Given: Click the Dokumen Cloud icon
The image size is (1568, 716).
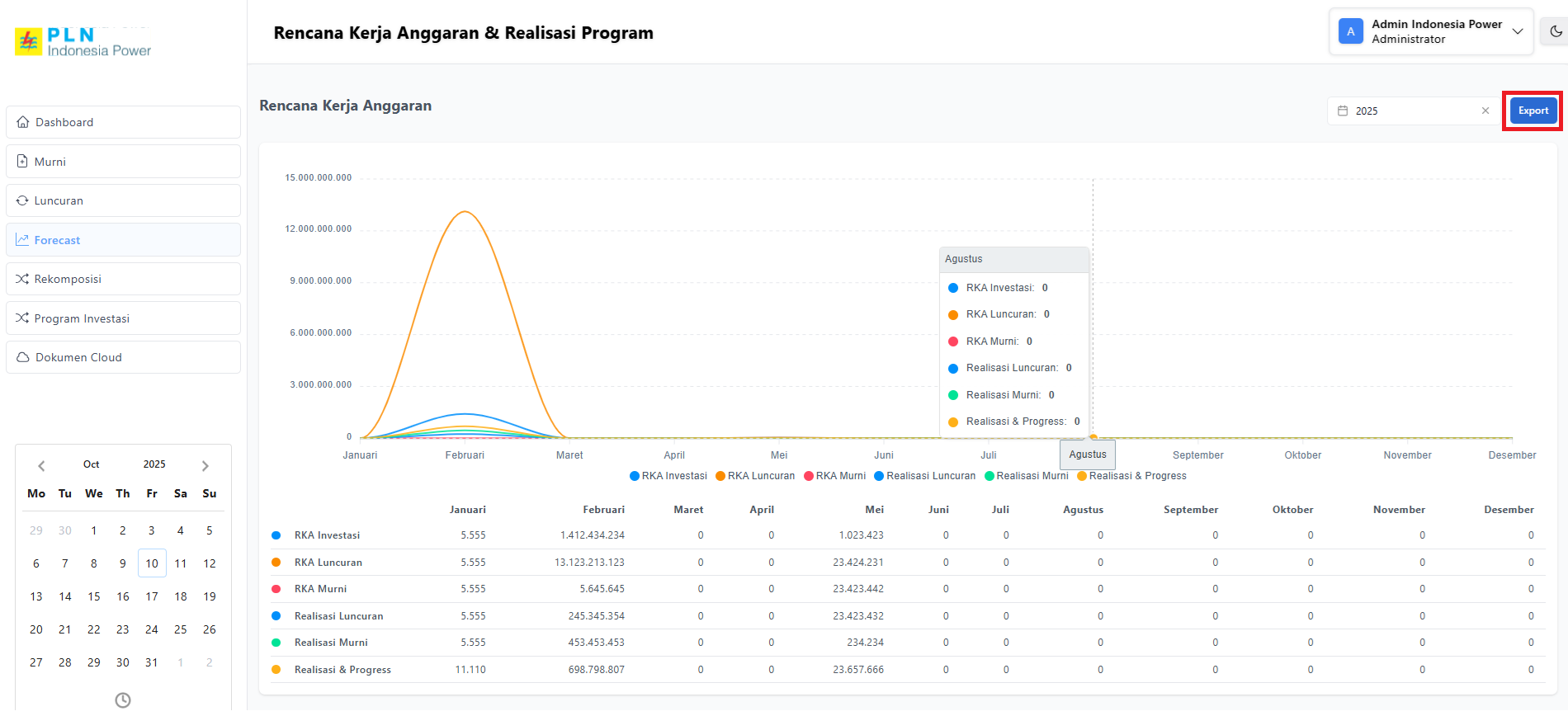Looking at the screenshot, I should pos(23,357).
